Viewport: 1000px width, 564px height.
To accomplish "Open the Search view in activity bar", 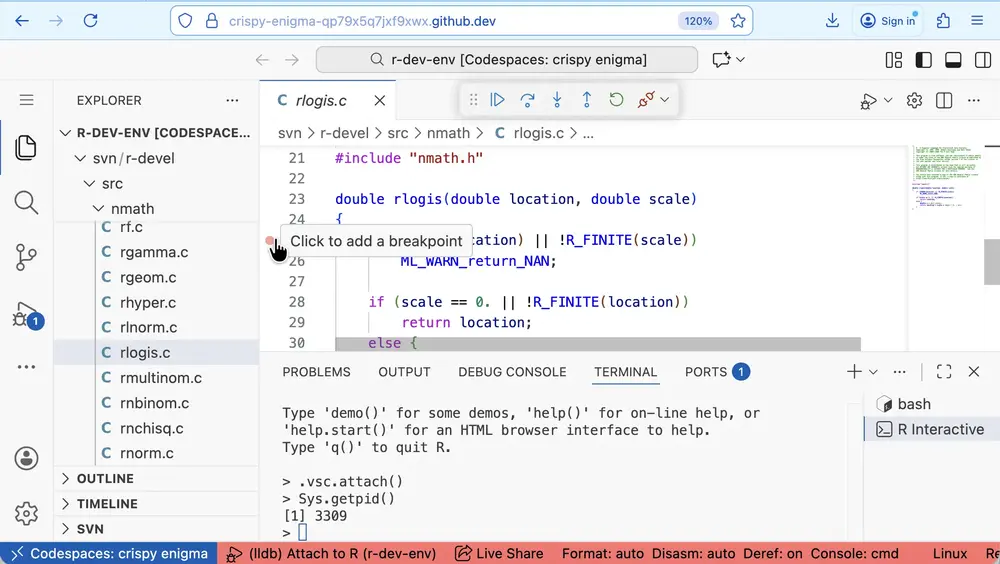I will [x=26, y=203].
